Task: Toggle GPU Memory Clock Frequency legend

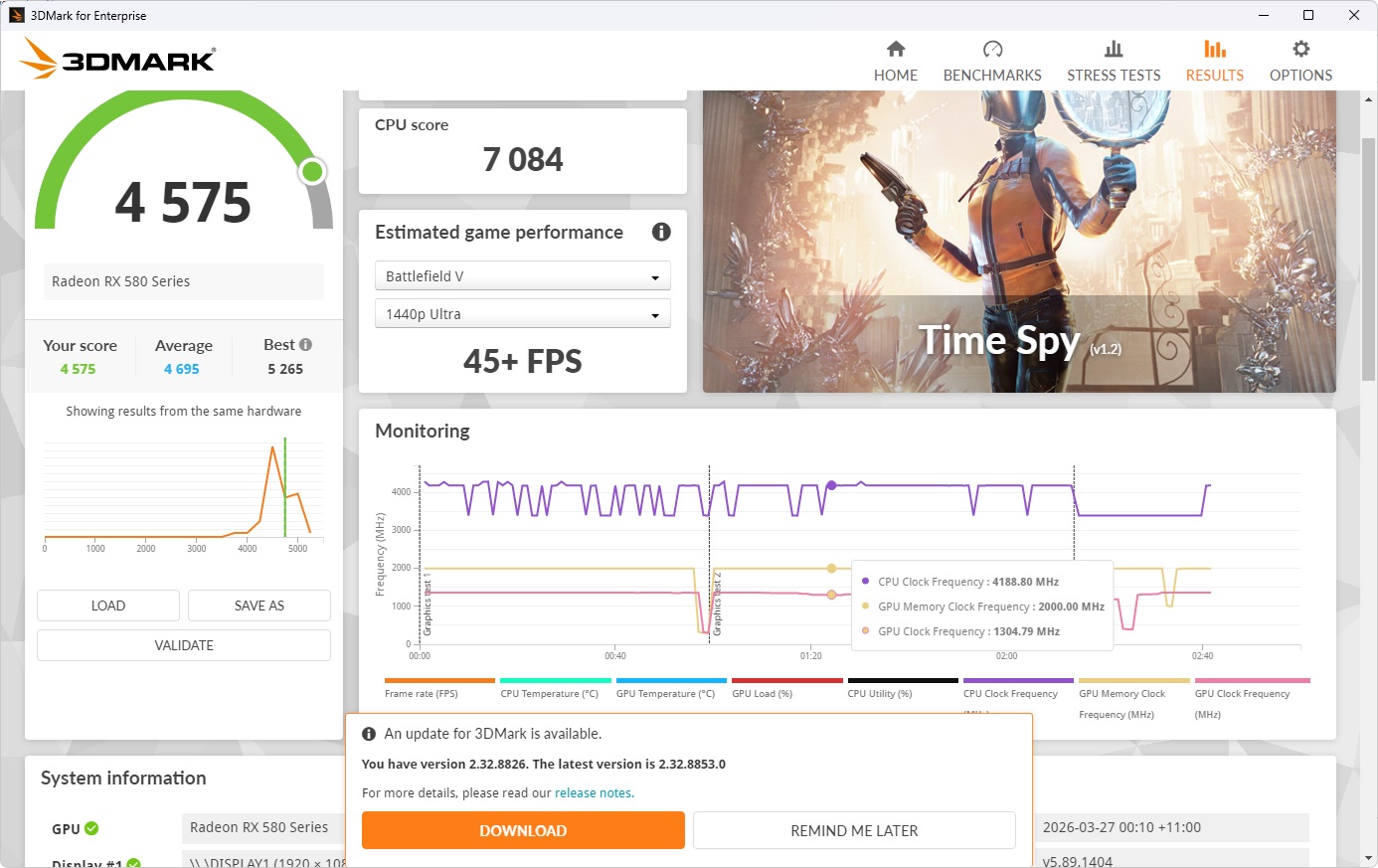Action: pyautogui.click(x=1134, y=681)
